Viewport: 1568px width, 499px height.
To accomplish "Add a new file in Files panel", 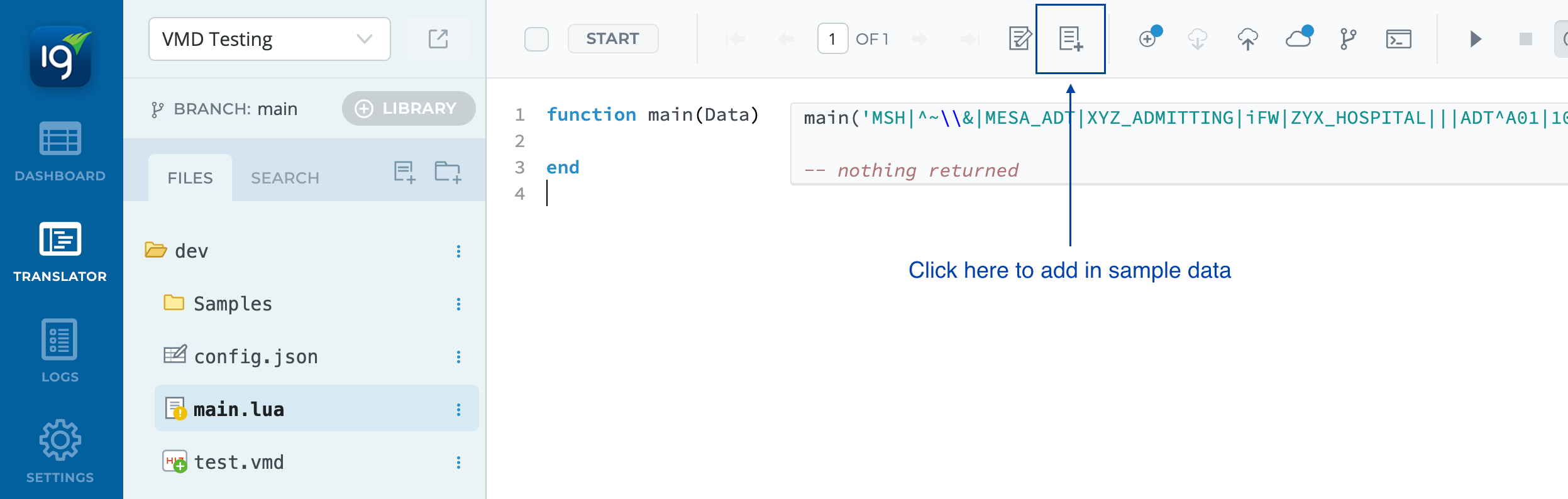I will [404, 172].
